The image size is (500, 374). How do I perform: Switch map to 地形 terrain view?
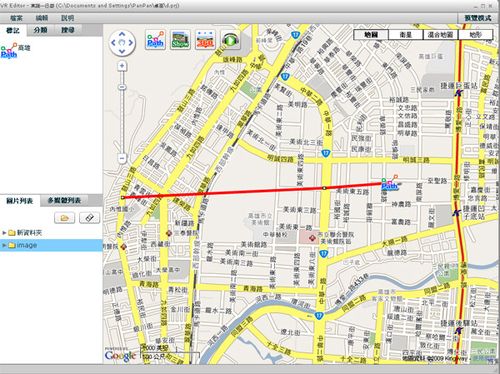pyautogui.click(x=475, y=35)
